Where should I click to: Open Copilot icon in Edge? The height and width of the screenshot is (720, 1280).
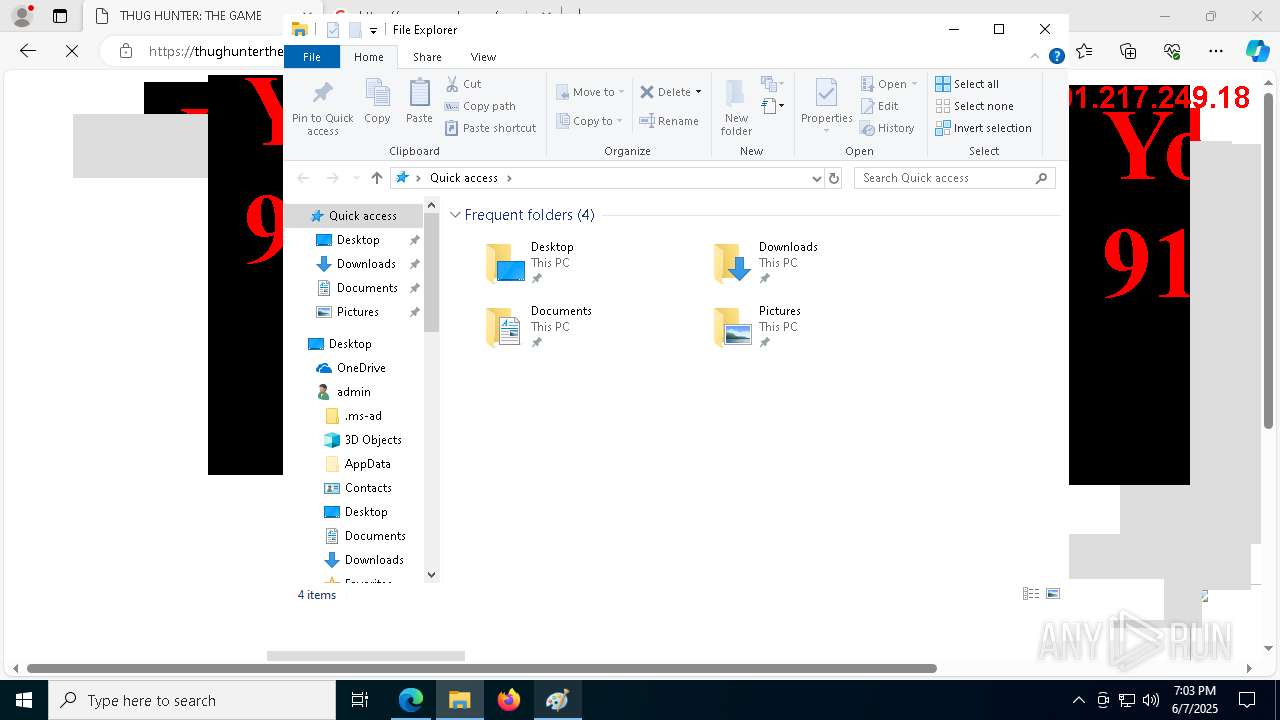(1257, 51)
